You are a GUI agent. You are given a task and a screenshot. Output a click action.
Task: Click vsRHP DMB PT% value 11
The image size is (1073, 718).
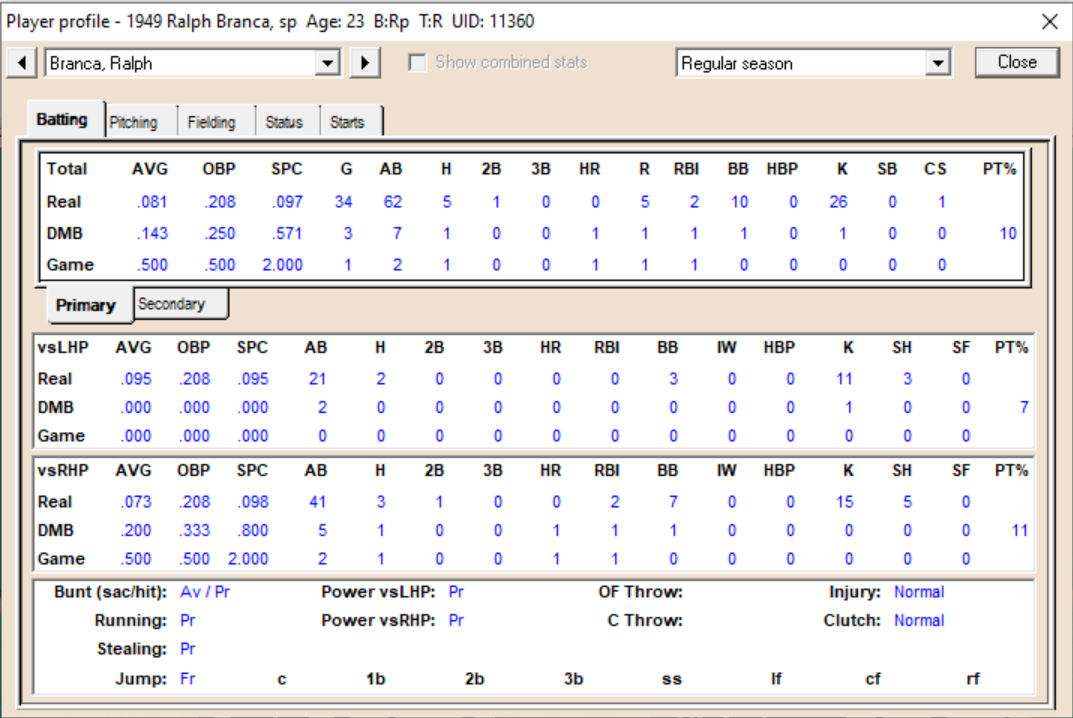(1020, 530)
